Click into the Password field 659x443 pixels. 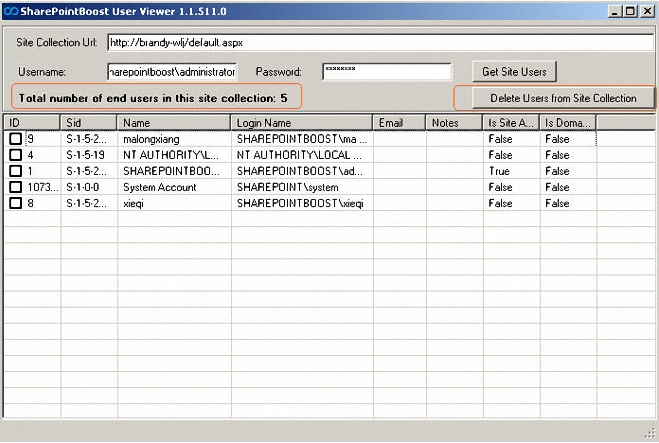387,72
